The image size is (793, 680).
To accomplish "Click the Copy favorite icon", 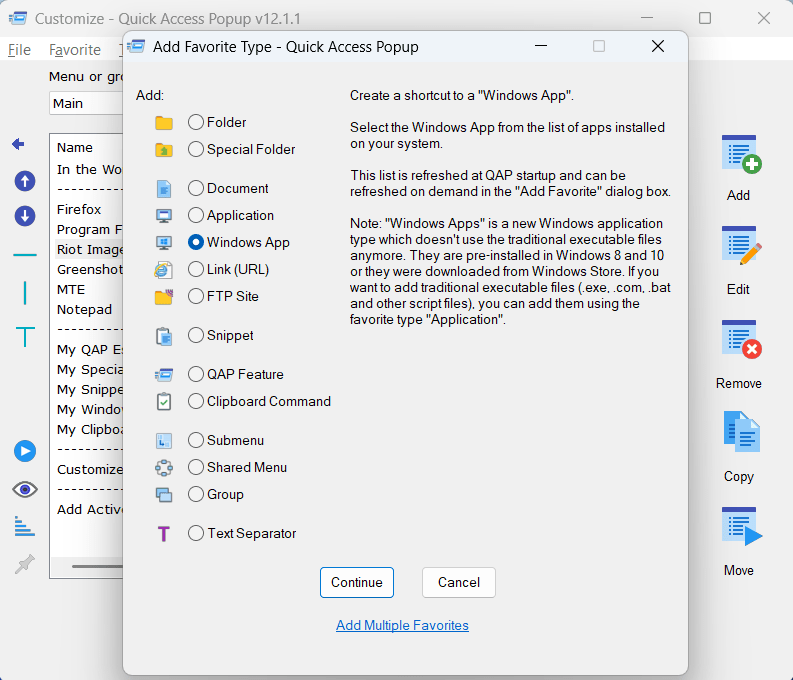I will tap(740, 433).
